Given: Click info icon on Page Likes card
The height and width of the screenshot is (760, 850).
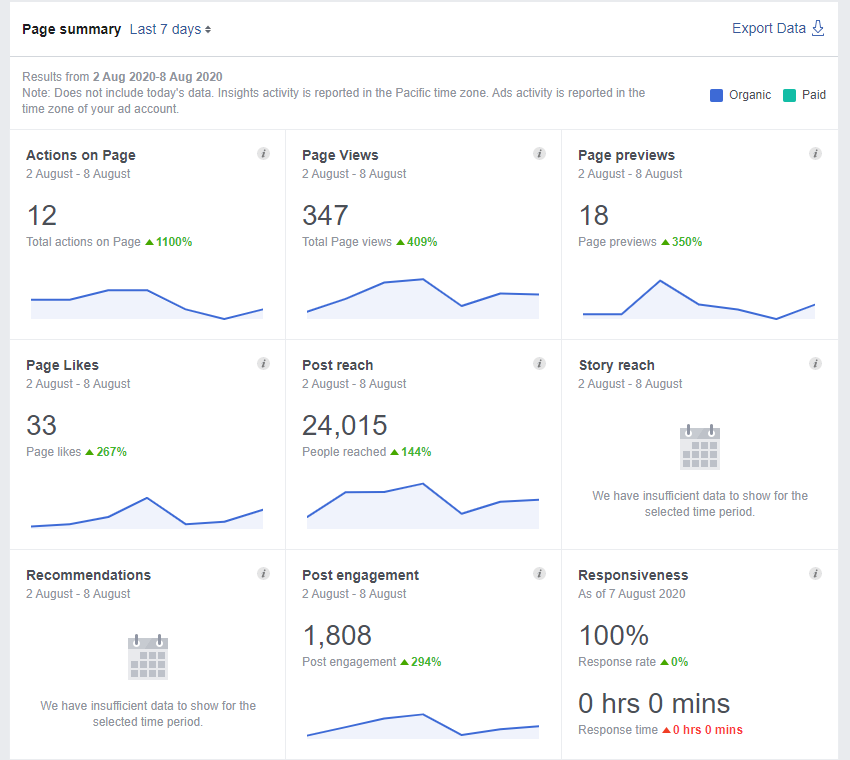Looking at the screenshot, I should [x=263, y=364].
